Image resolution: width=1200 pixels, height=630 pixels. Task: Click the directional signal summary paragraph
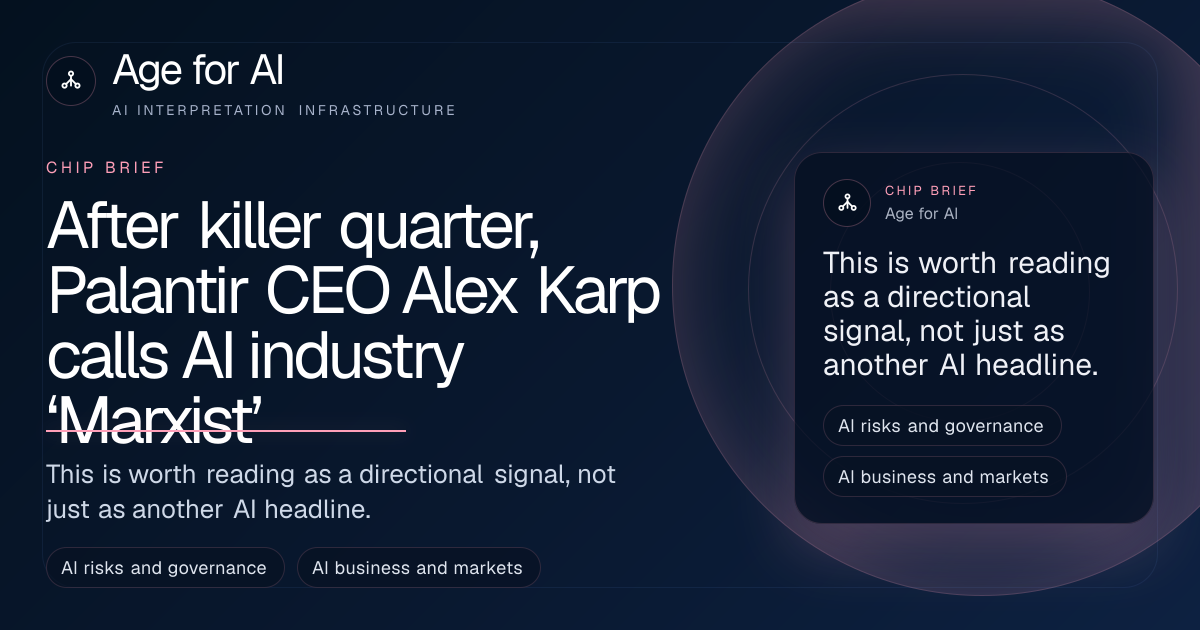(331, 491)
